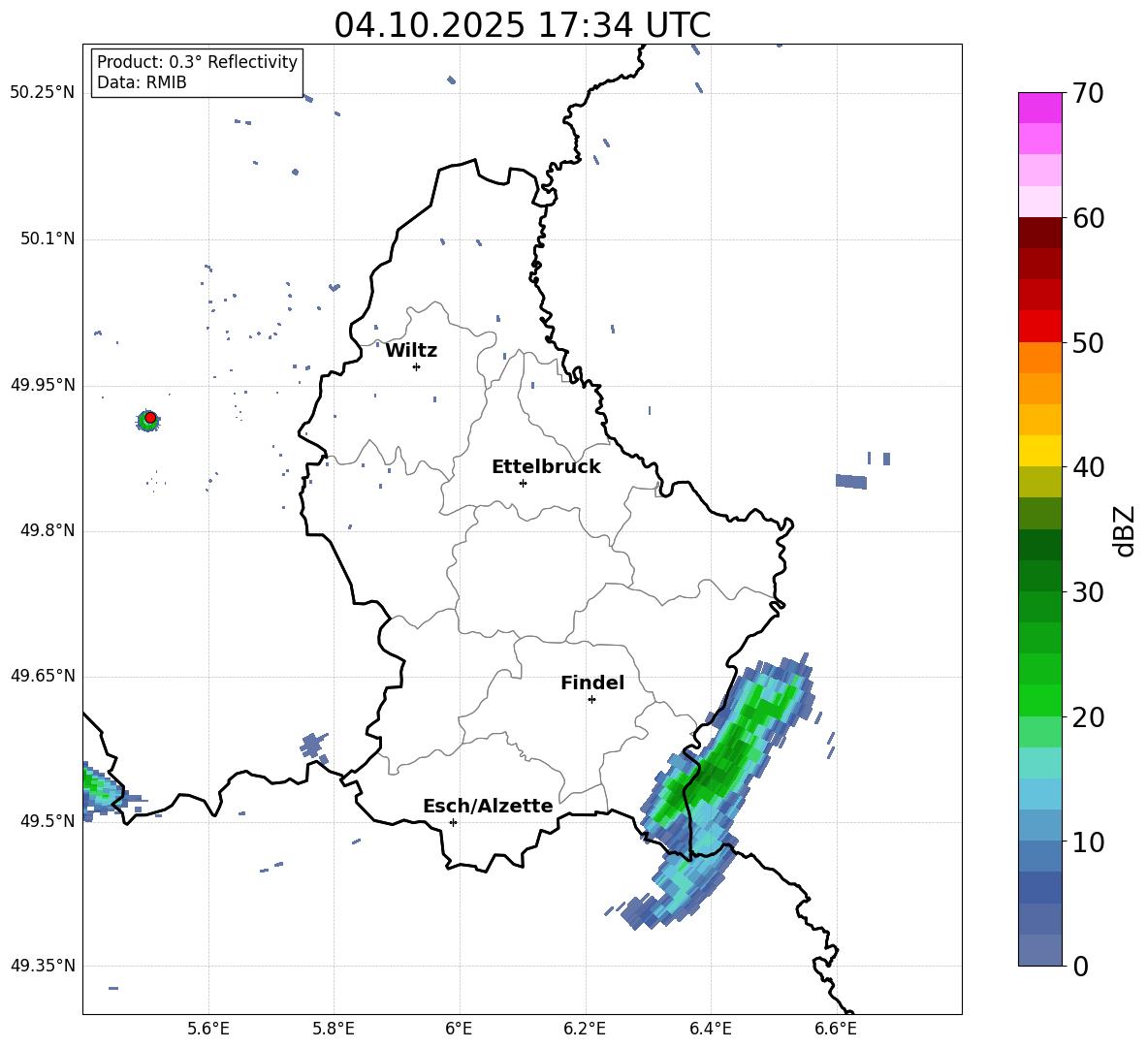Select the Ettelbruck station label
The height and width of the screenshot is (1048, 1148).
(x=546, y=467)
